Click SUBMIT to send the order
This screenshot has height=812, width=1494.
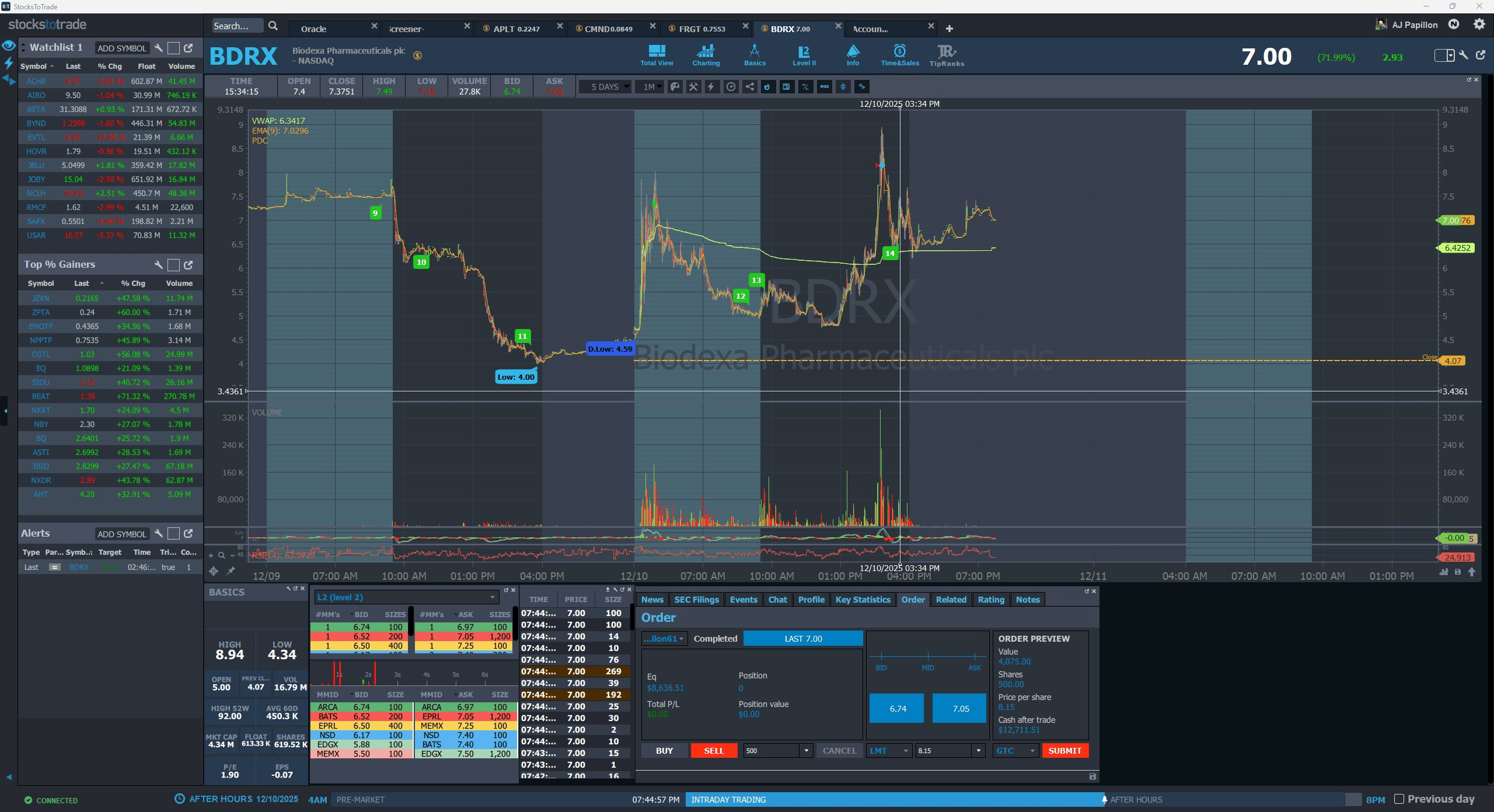tap(1064, 751)
